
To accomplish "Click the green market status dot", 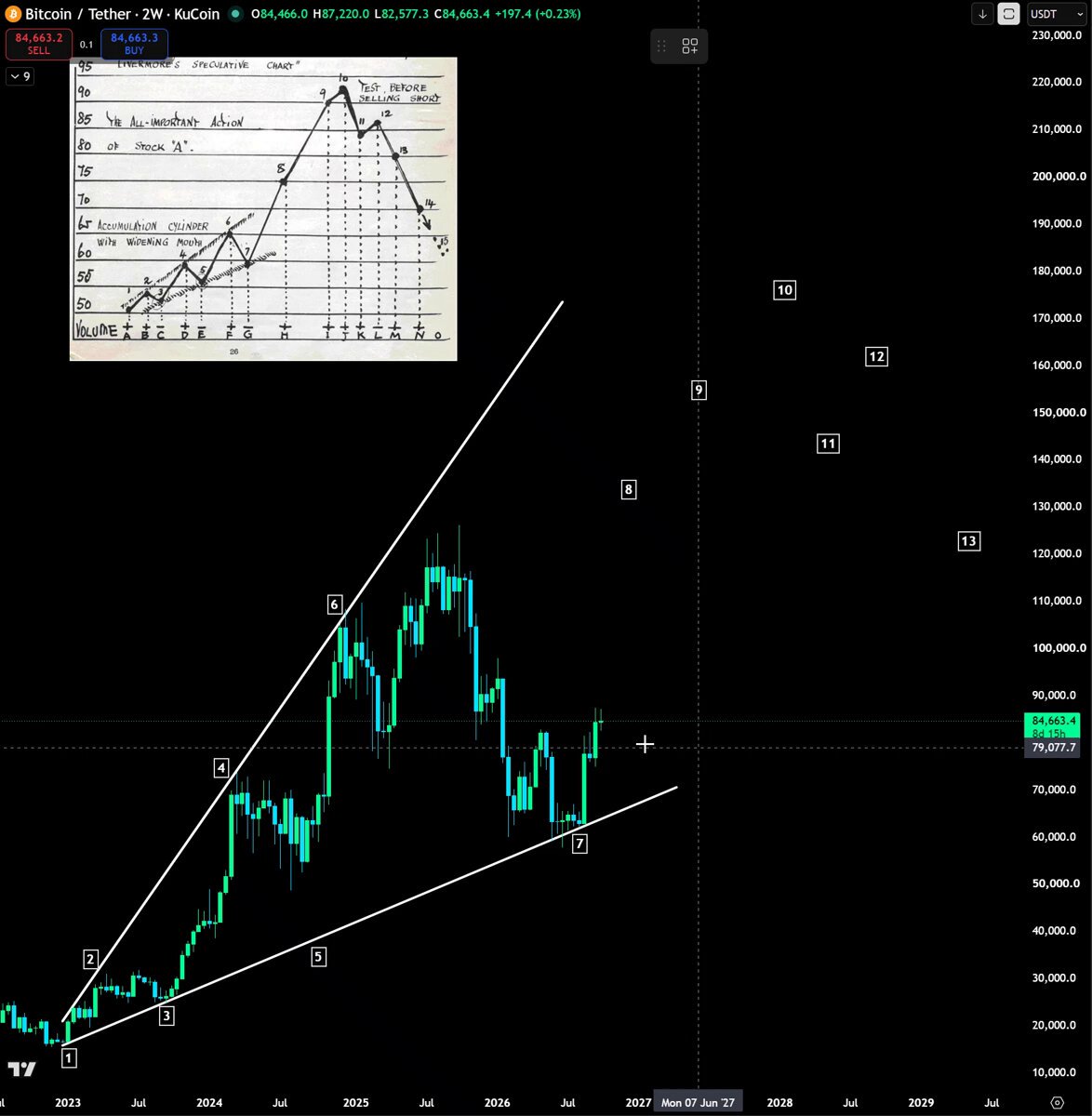I will pos(234,14).
